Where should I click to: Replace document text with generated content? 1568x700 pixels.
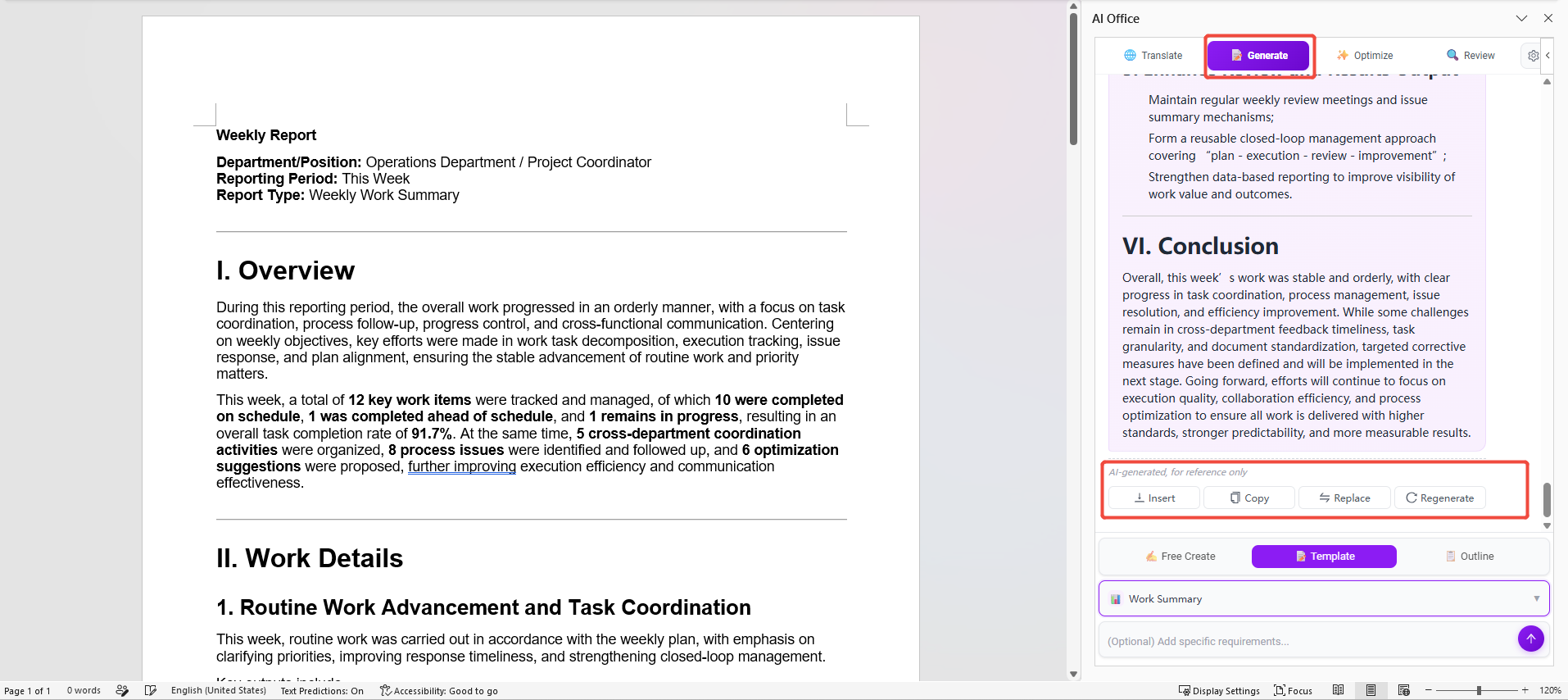(1344, 498)
